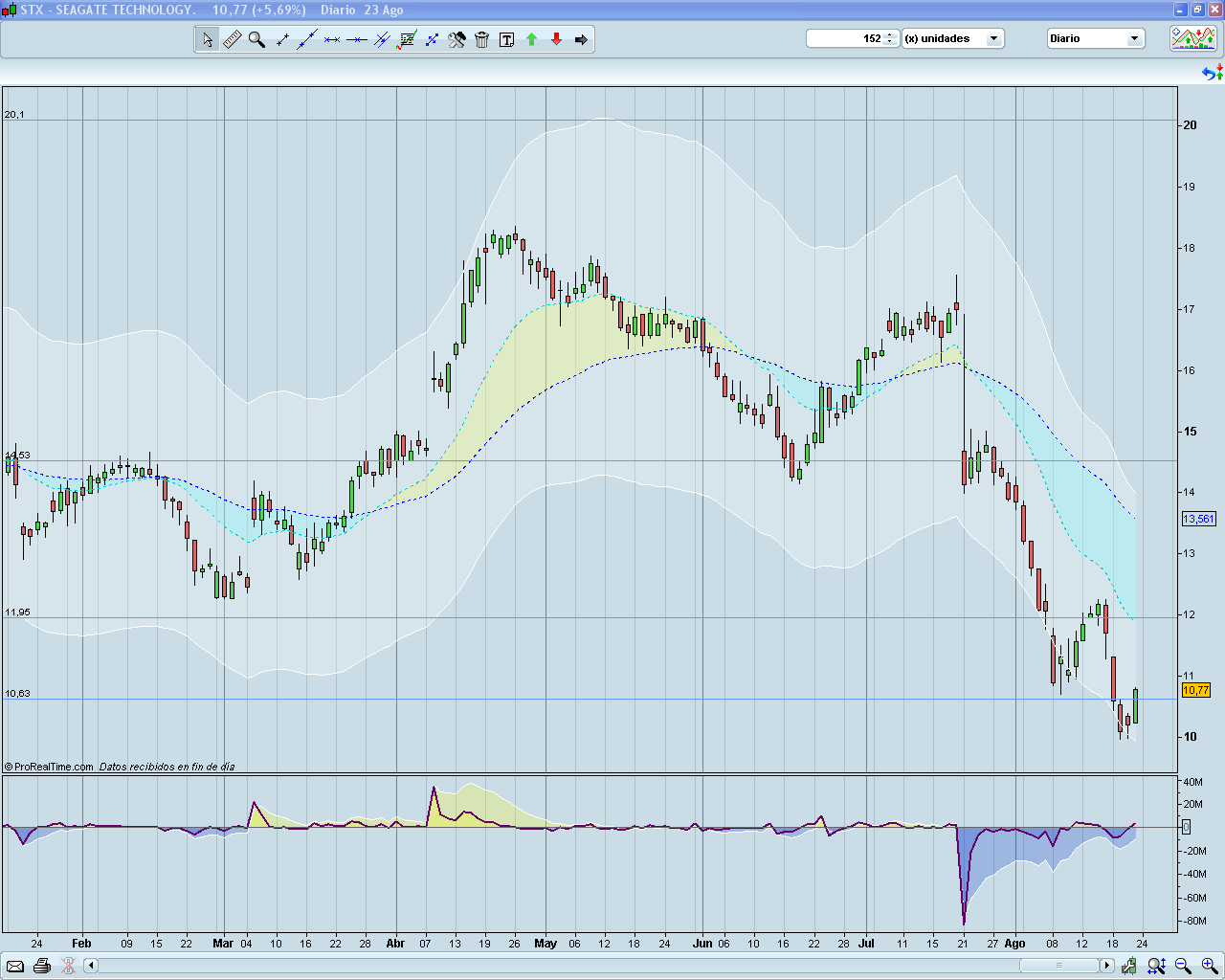This screenshot has width=1225, height=980.
Task: Click the green up arrow marker tool
Action: 531,39
